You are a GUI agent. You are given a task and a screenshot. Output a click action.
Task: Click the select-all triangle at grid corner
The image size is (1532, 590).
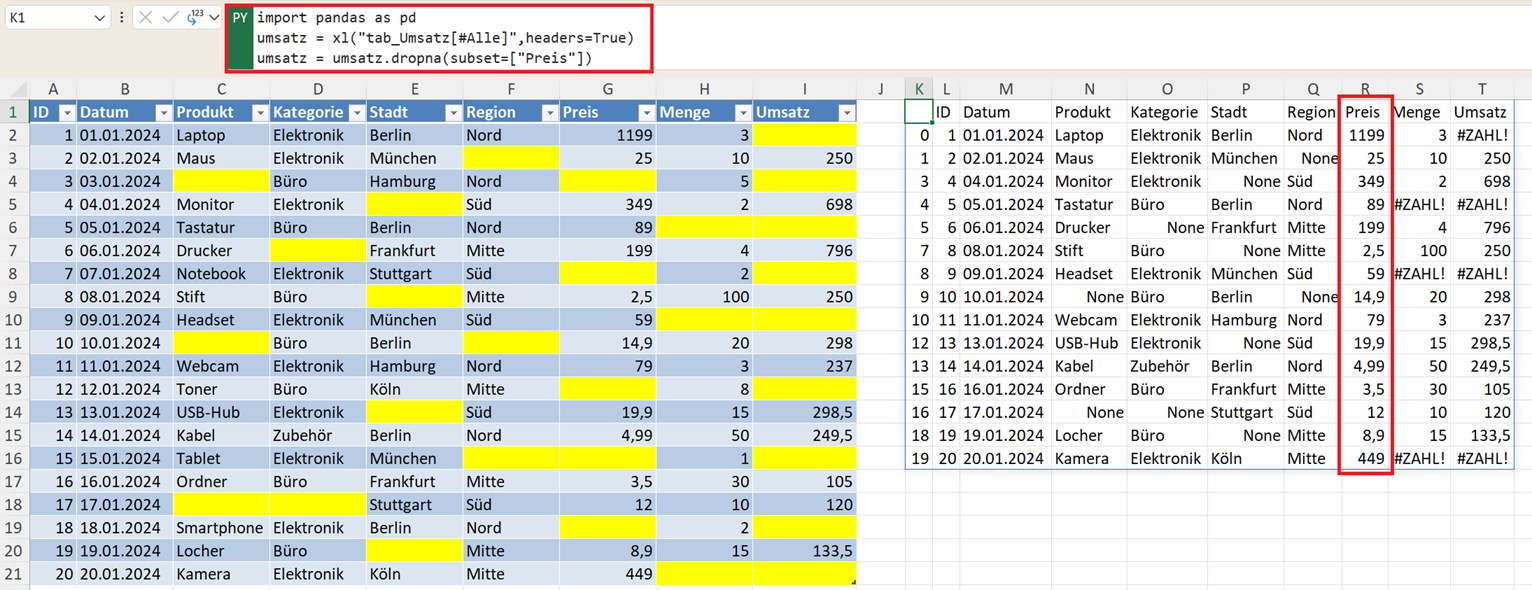(14, 89)
